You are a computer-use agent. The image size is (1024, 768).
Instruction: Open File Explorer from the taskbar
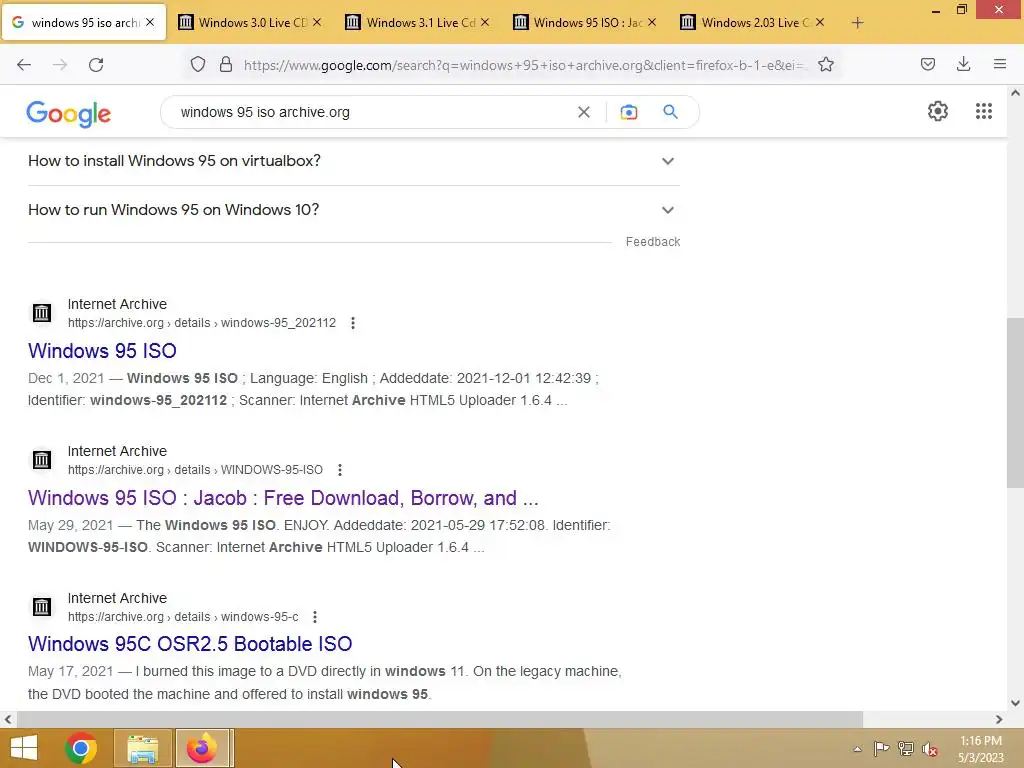click(142, 748)
